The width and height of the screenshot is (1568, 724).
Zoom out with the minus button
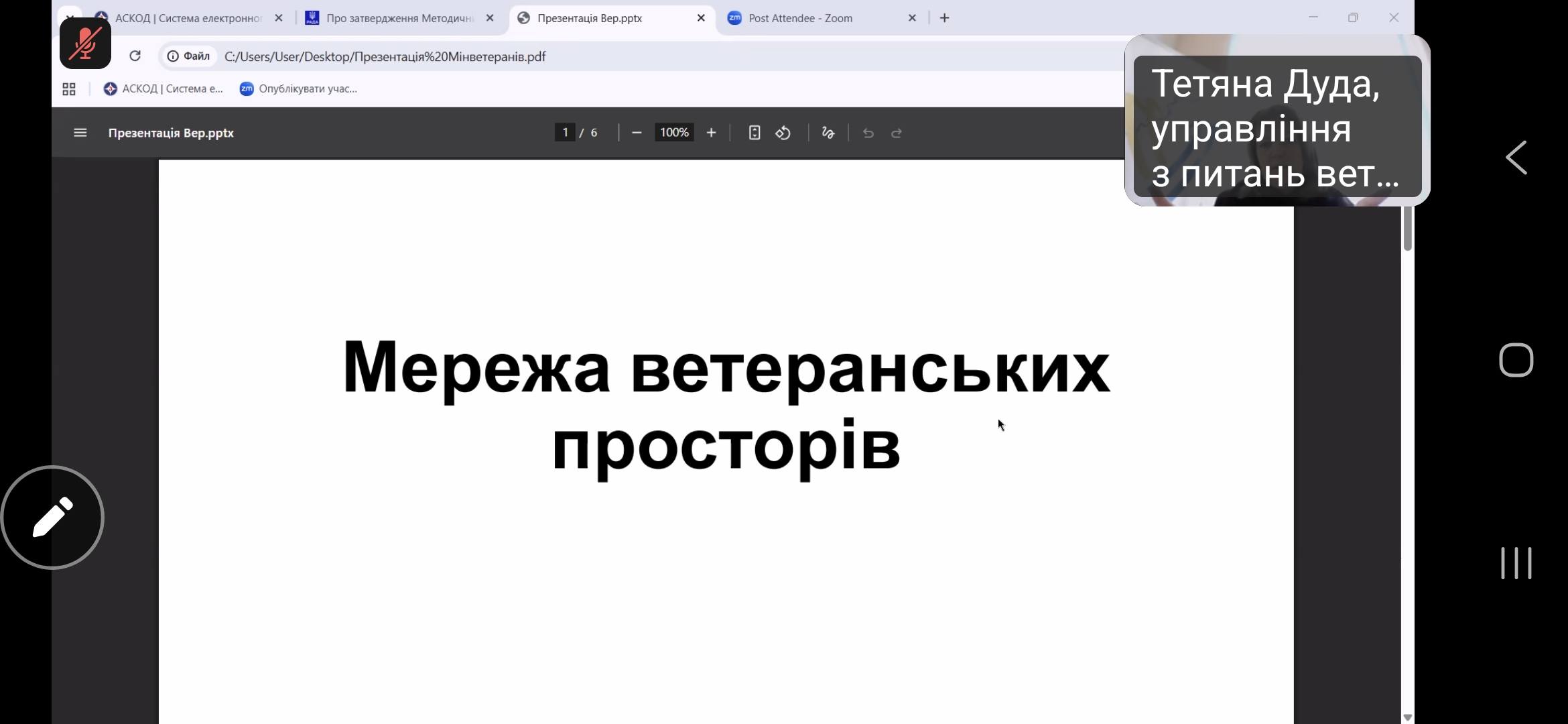coord(637,133)
